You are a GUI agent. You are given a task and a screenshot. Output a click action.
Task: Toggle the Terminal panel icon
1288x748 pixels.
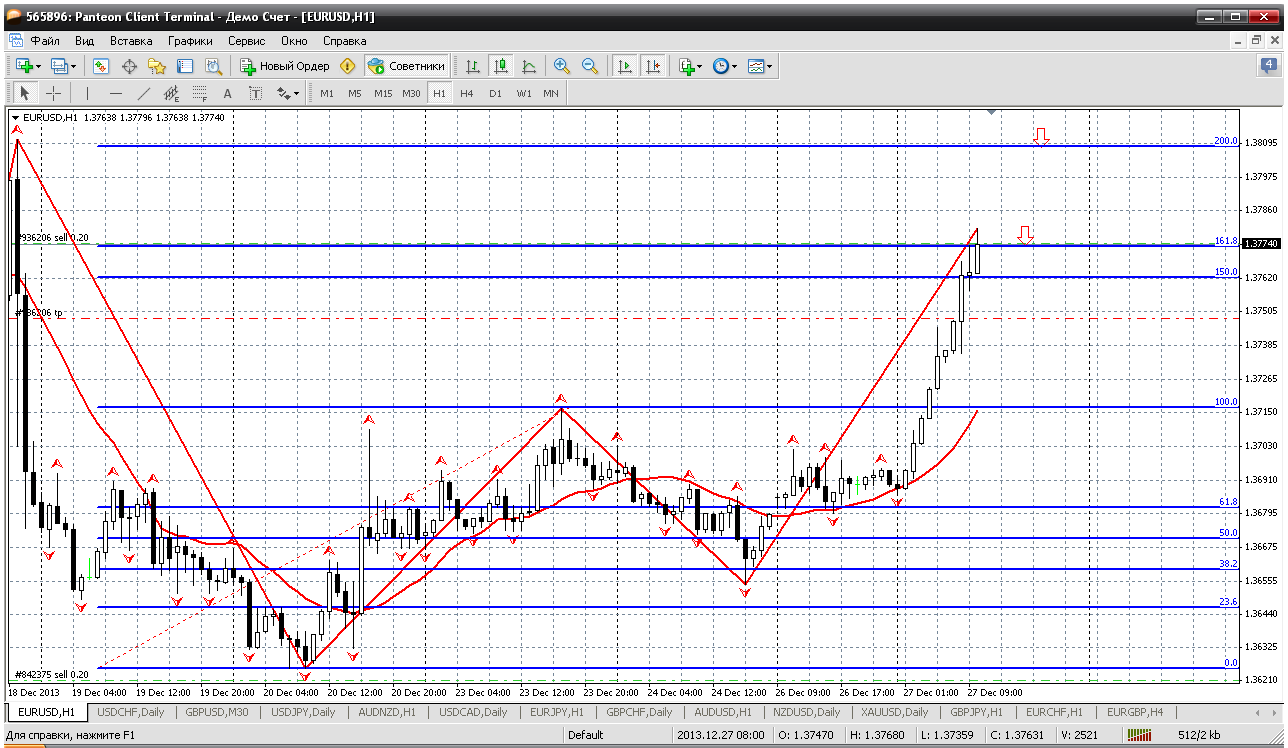click(x=185, y=66)
